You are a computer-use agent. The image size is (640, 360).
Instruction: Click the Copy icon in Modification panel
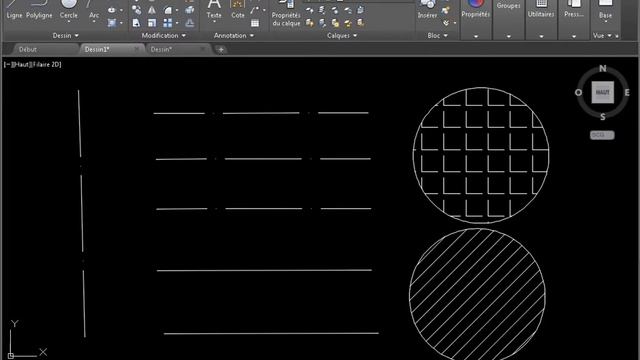pyautogui.click(x=136, y=10)
